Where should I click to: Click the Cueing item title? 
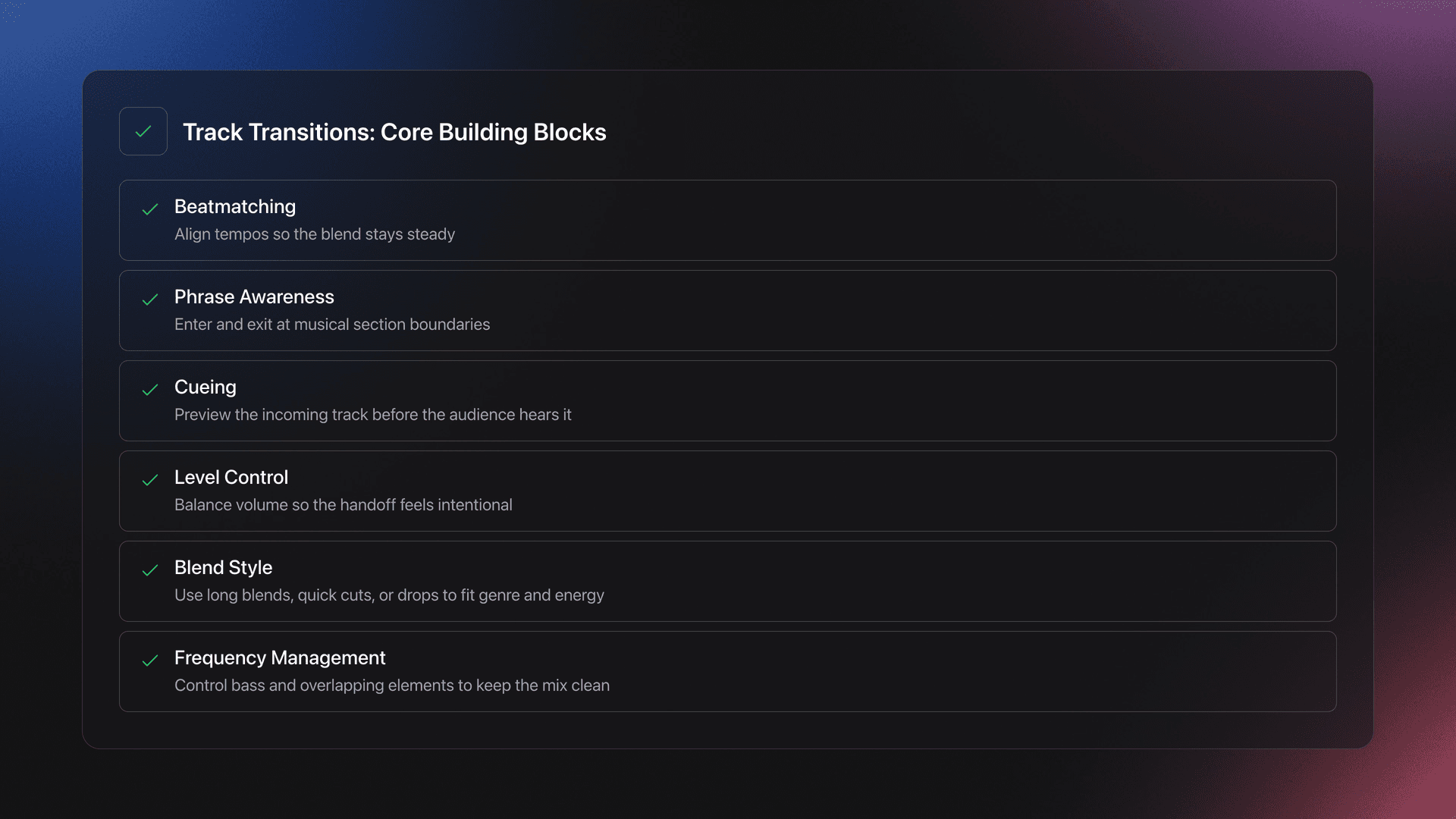click(206, 387)
